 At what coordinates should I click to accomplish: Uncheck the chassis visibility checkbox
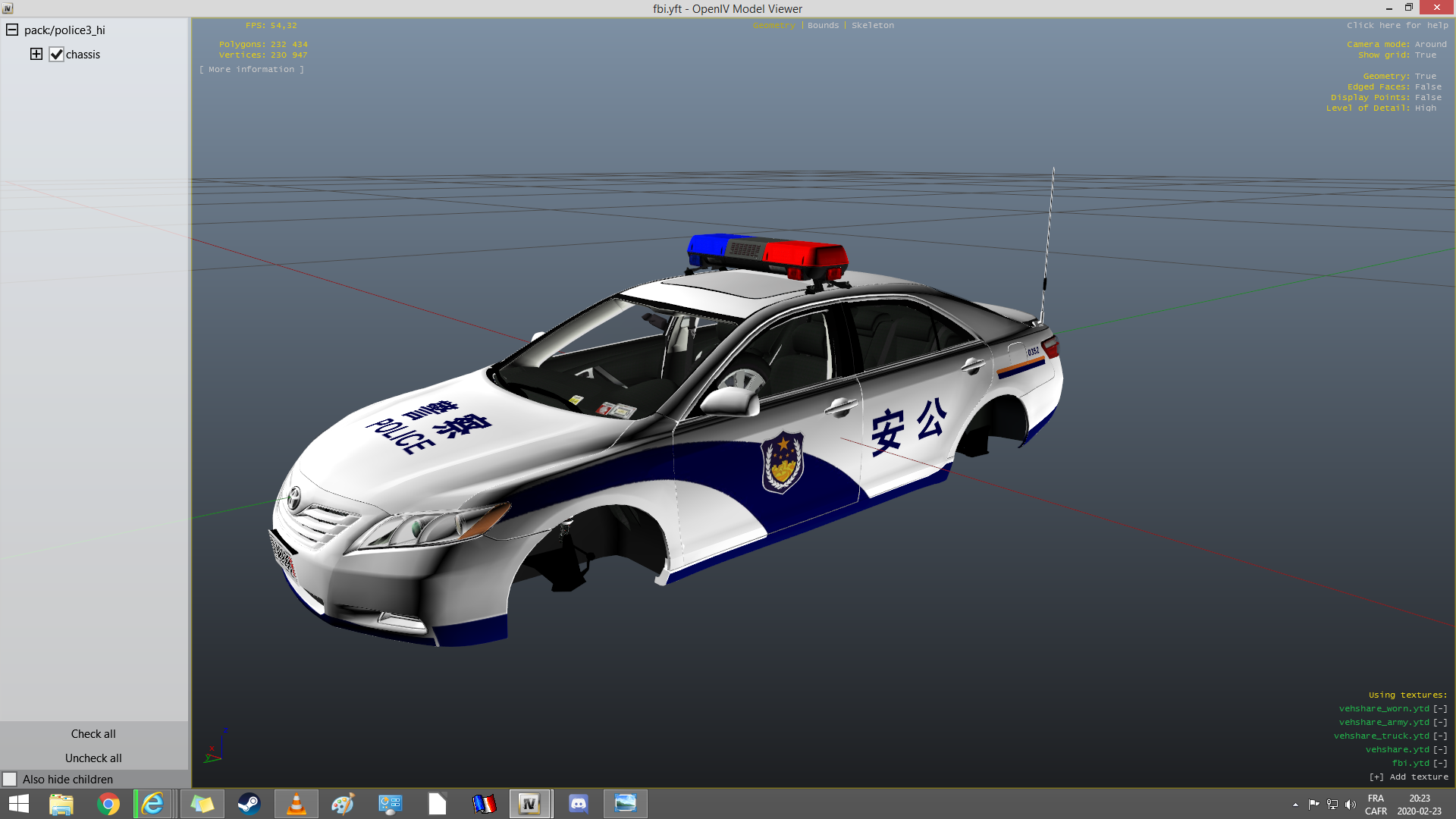pos(57,55)
